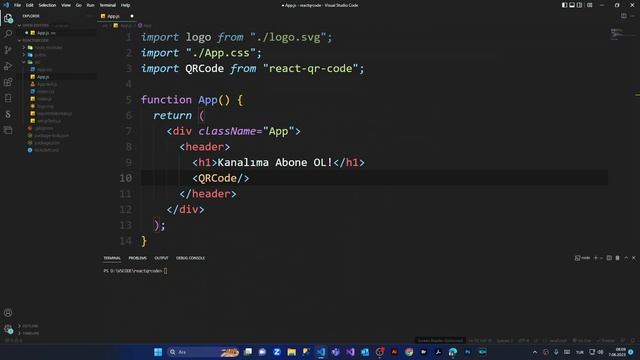Open the Explorer view in activity bar
Screen dimensions: 640x360
coord(8,18)
